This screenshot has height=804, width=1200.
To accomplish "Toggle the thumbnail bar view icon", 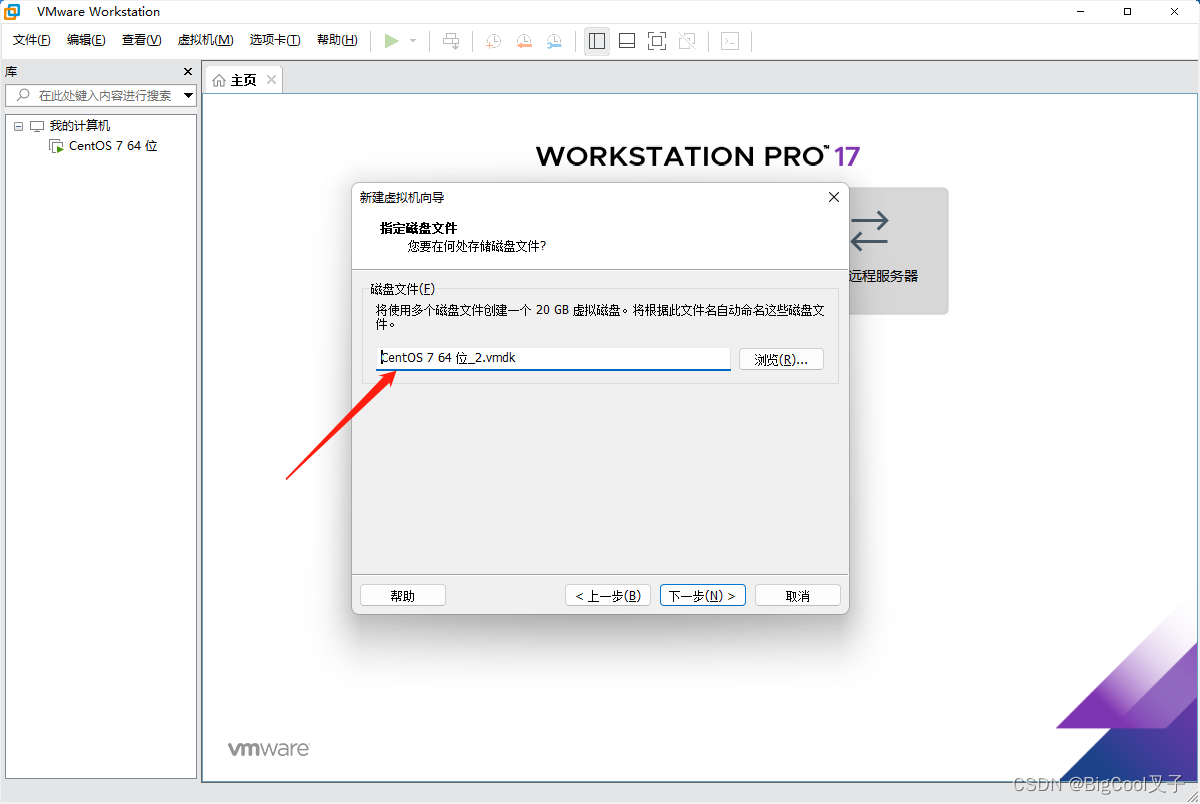I will (x=627, y=41).
